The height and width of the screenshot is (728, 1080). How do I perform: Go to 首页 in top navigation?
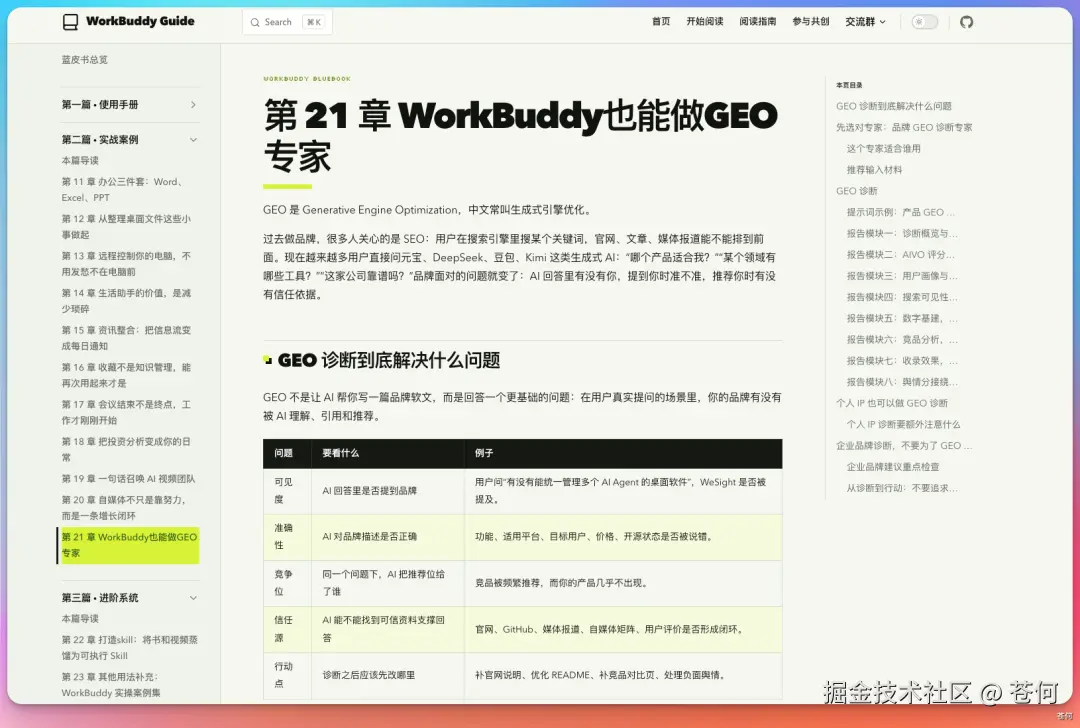(x=661, y=22)
